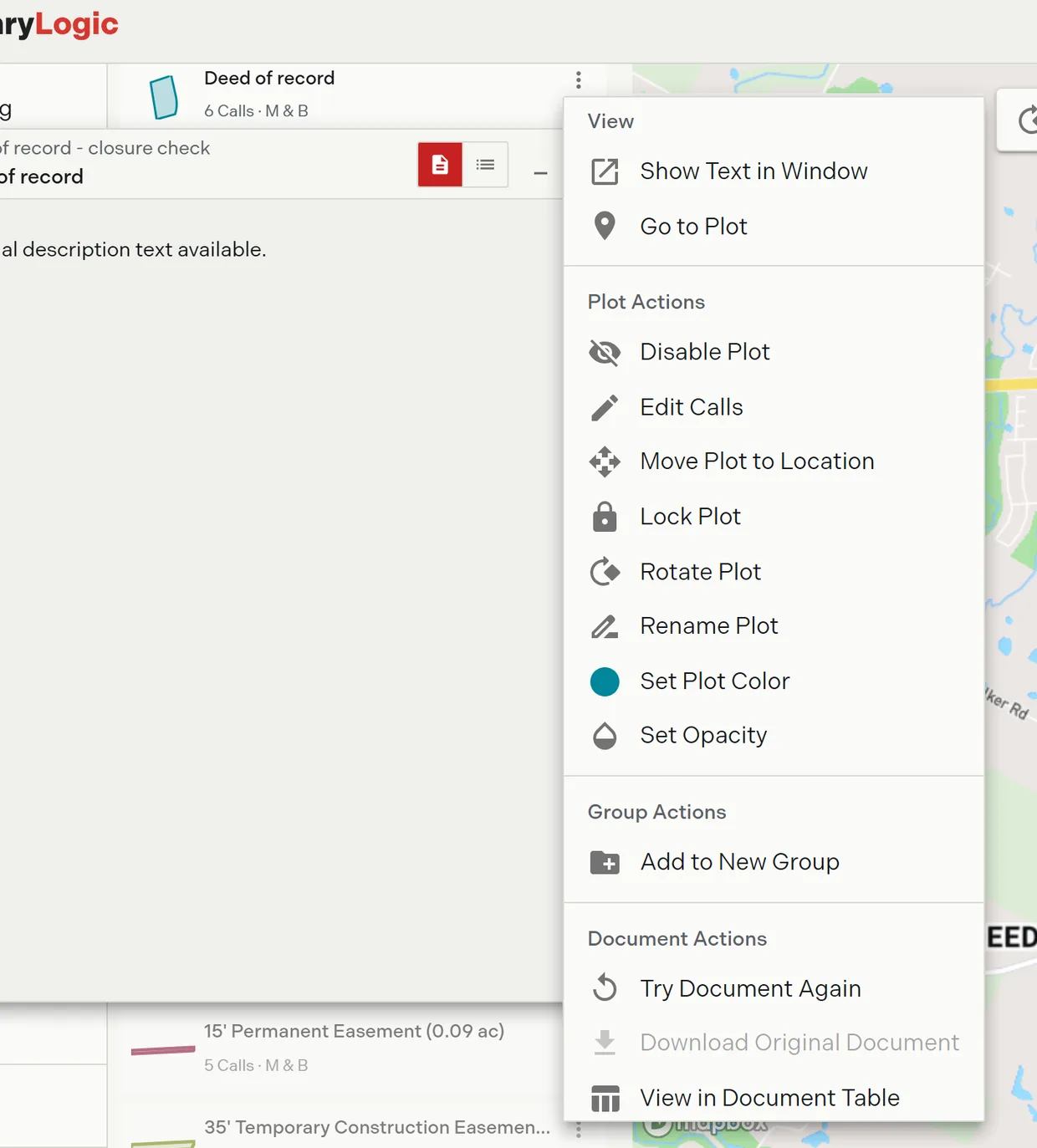Select Rotate Plot
Screen dimensions: 1037x1148
[x=774, y=572]
